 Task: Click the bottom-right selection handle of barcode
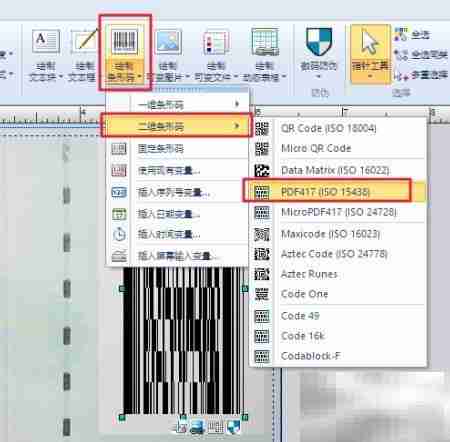245,417
